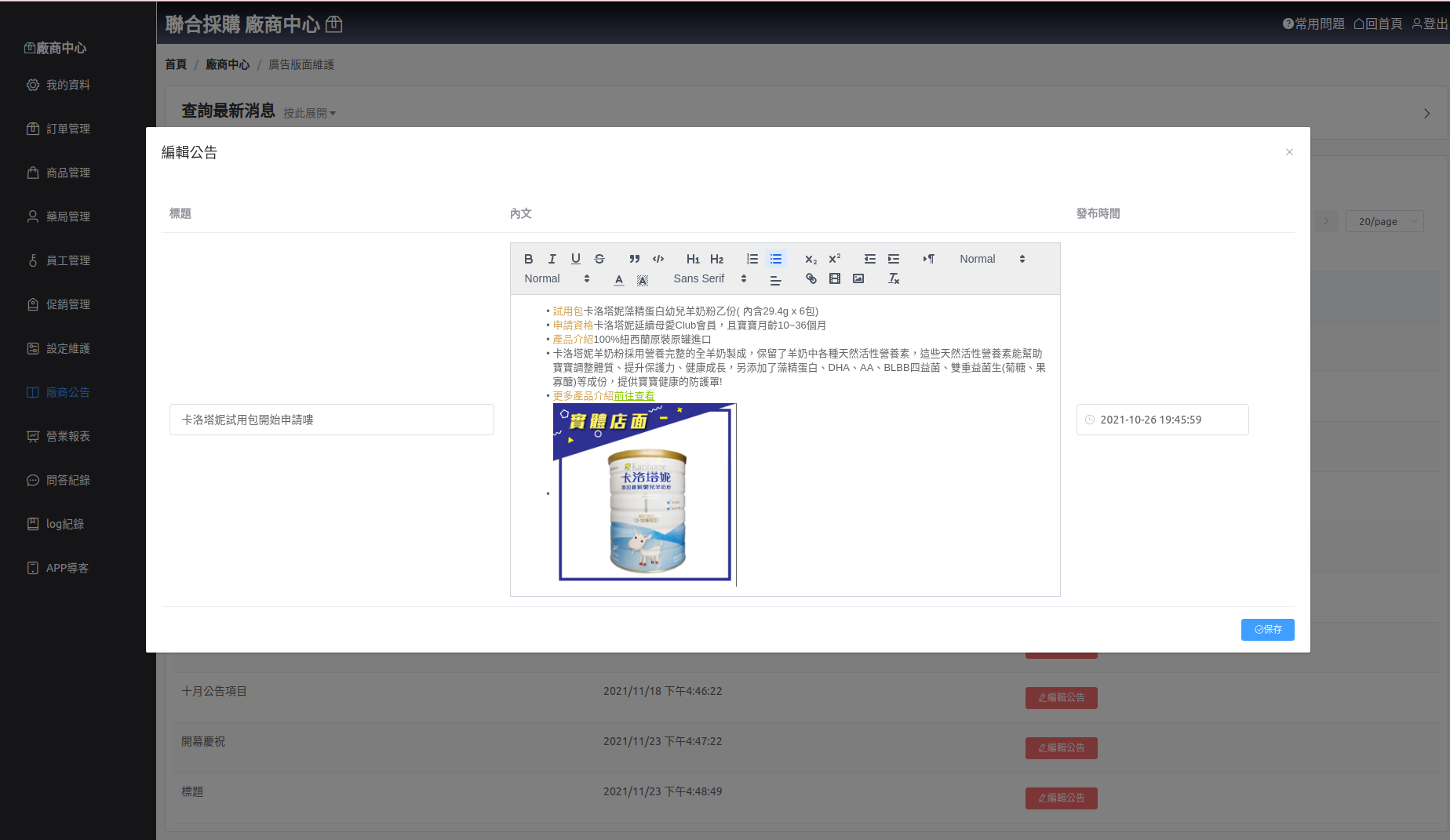Increase the paragraph indent
1450x840 pixels.
coord(894,259)
